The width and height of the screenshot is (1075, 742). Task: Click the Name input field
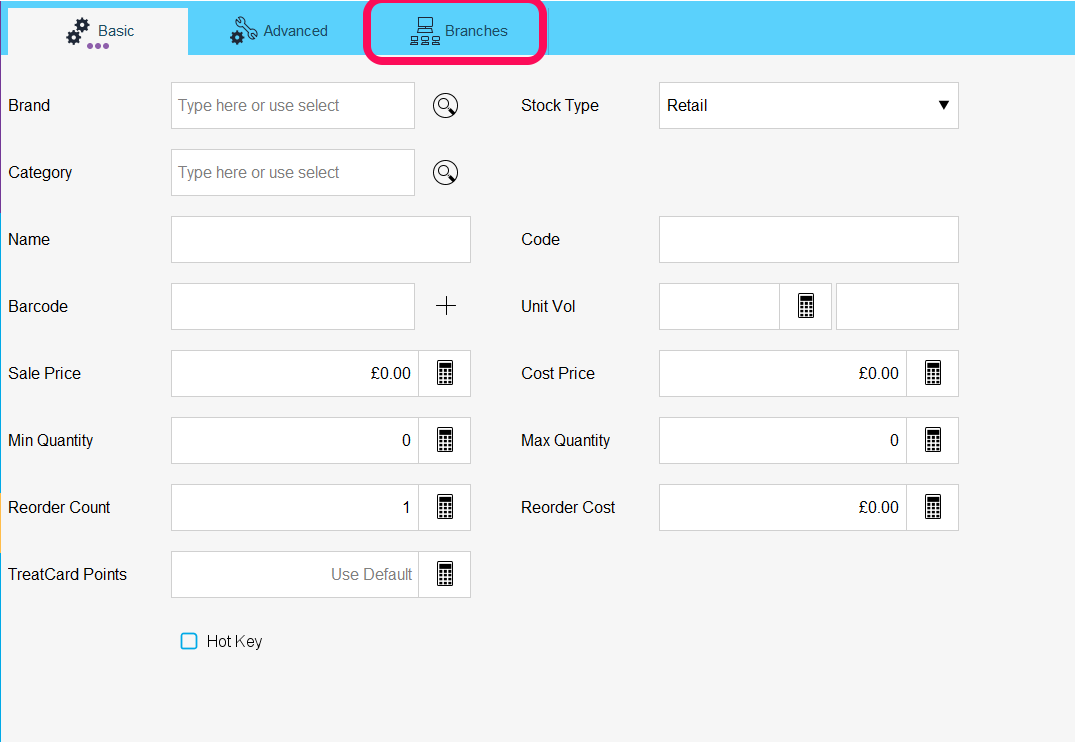coord(320,240)
